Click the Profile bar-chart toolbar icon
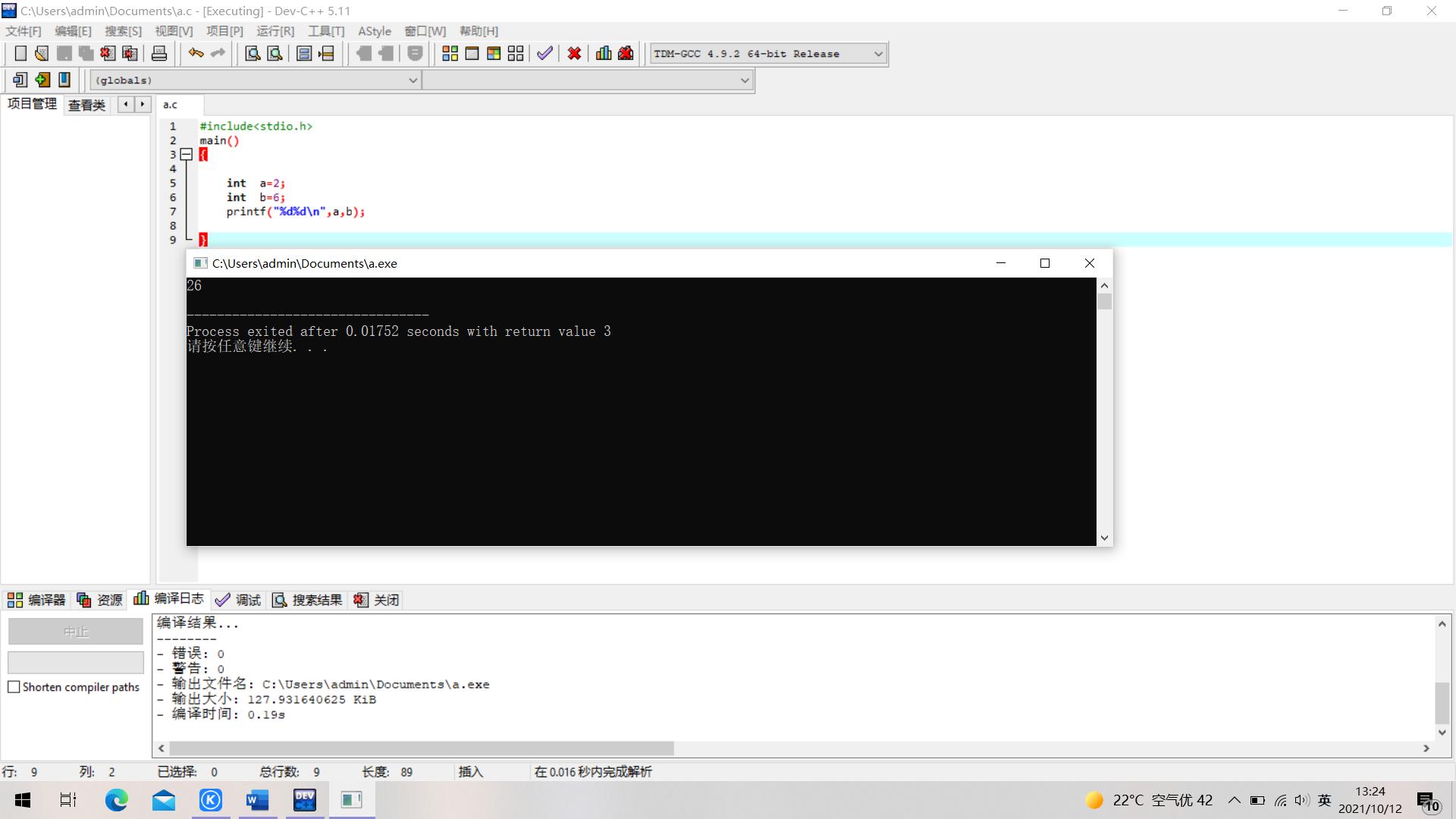This screenshot has height=819, width=1456. coord(604,54)
